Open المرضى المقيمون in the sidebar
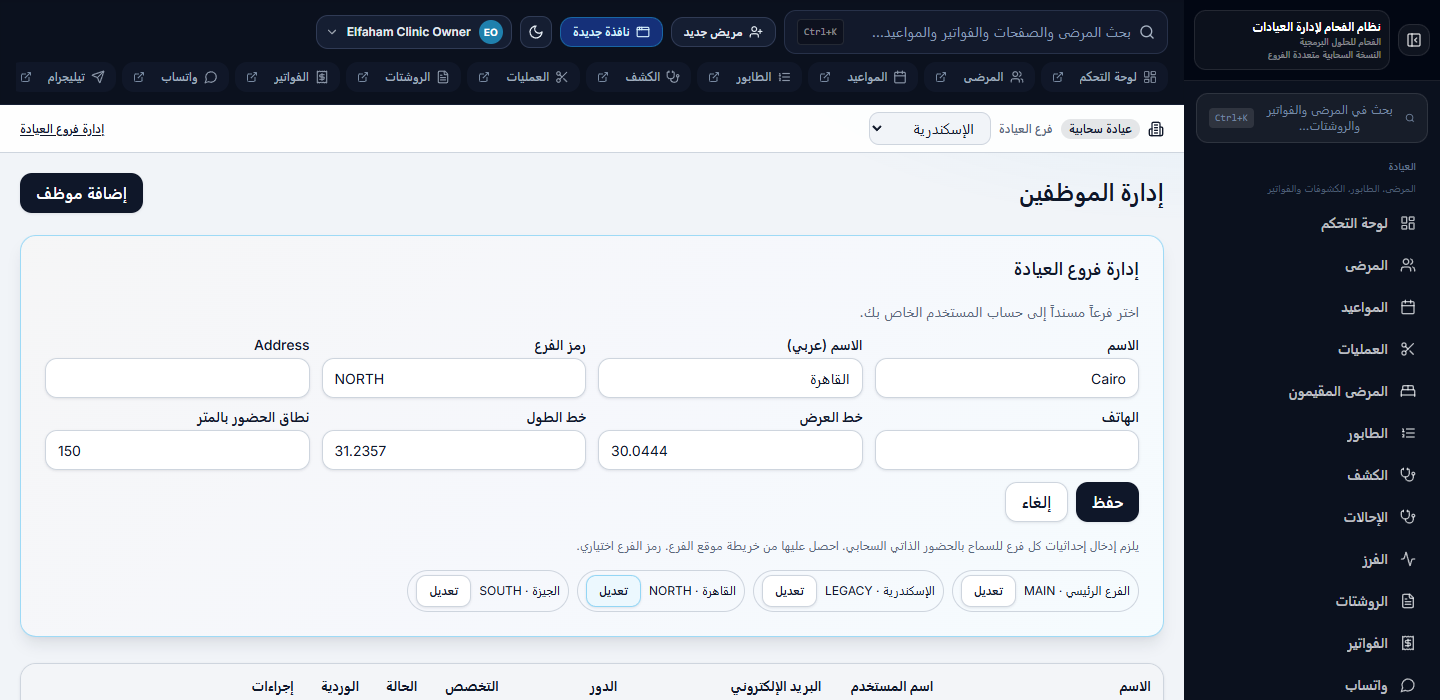Viewport: 1440px width, 700px height. pyautogui.click(x=1312, y=391)
